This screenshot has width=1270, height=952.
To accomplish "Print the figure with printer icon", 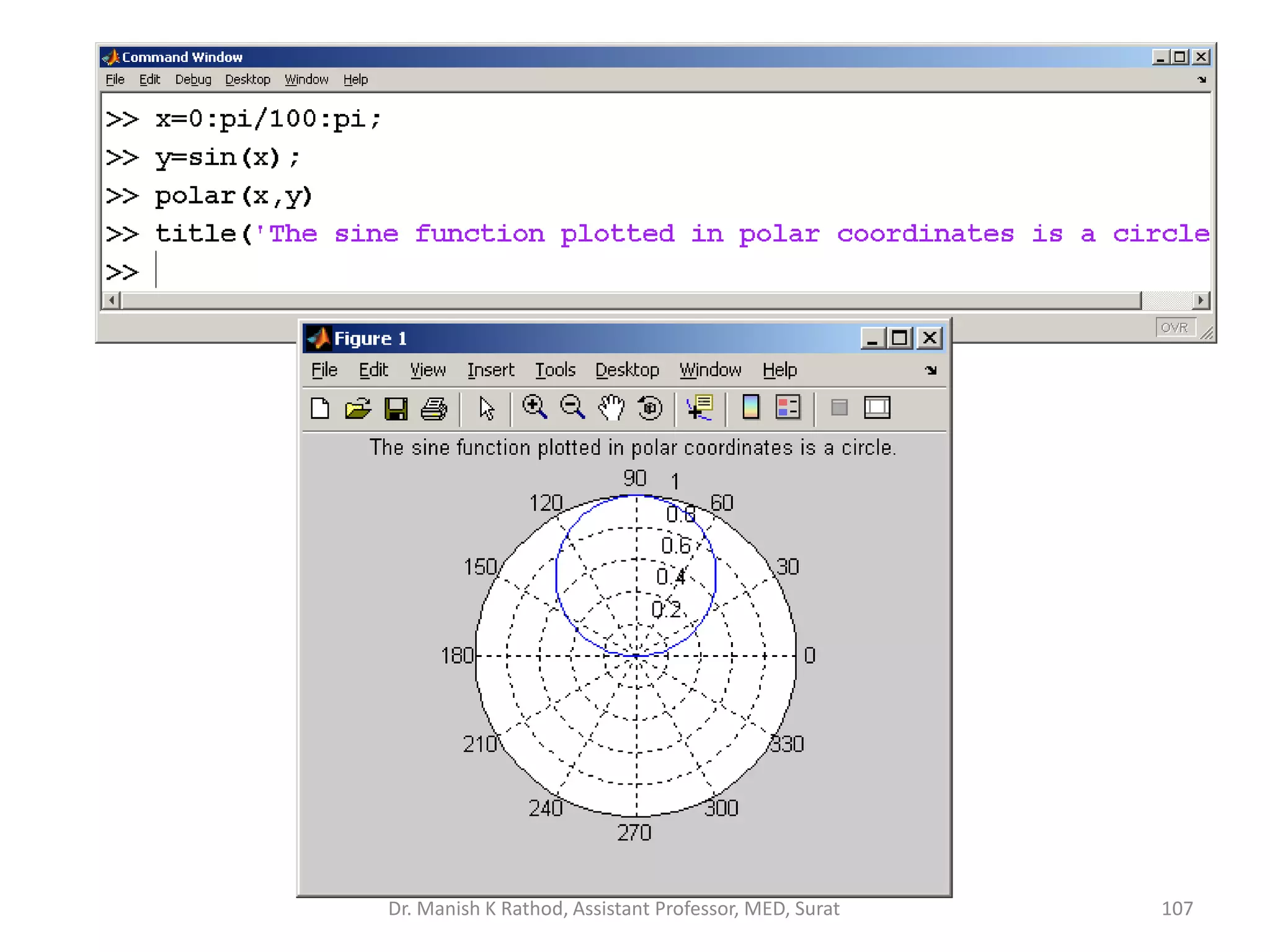I will (433, 408).
